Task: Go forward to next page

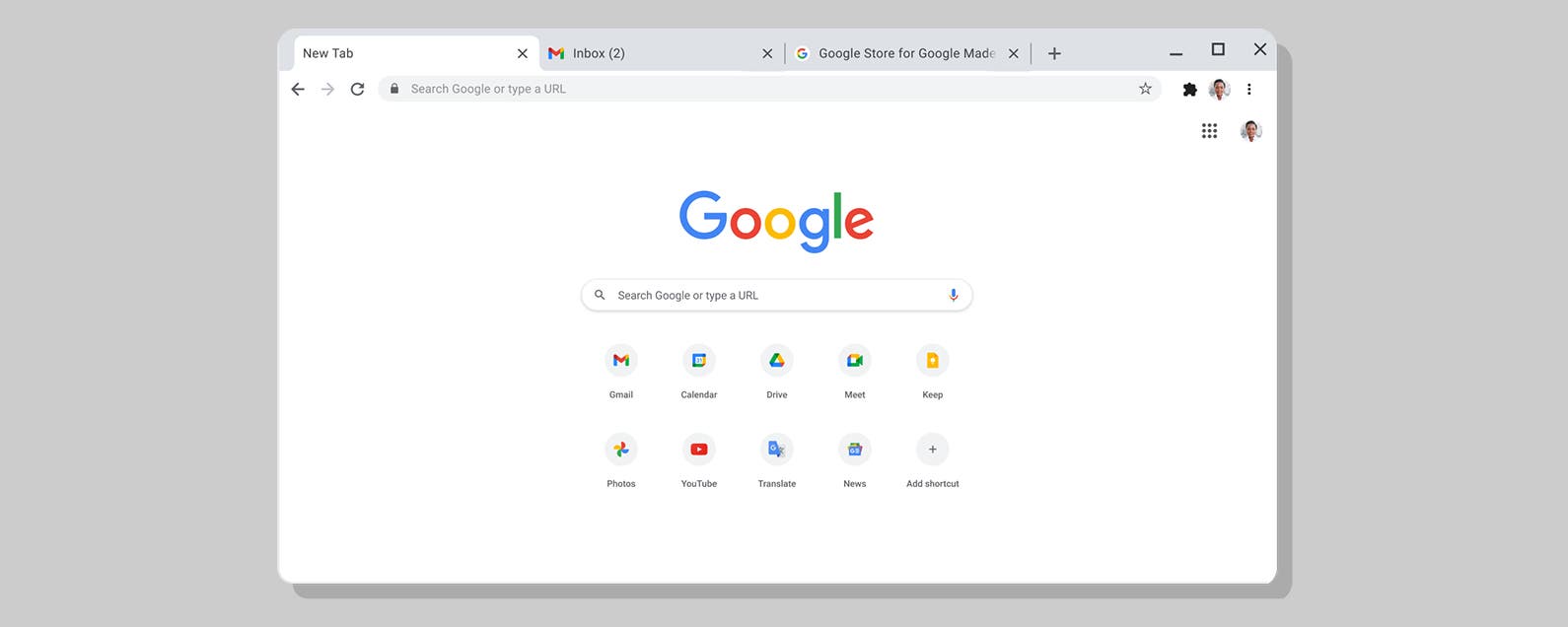Action: pyautogui.click(x=327, y=89)
